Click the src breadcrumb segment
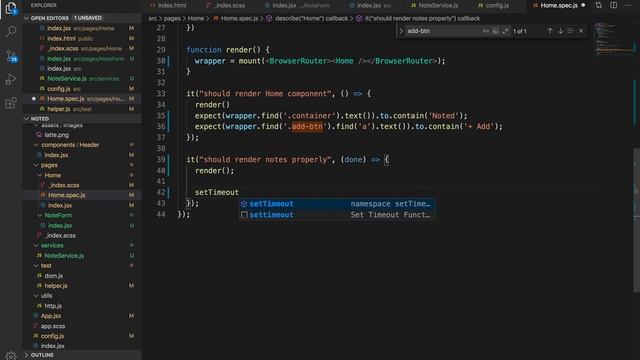 [152, 19]
